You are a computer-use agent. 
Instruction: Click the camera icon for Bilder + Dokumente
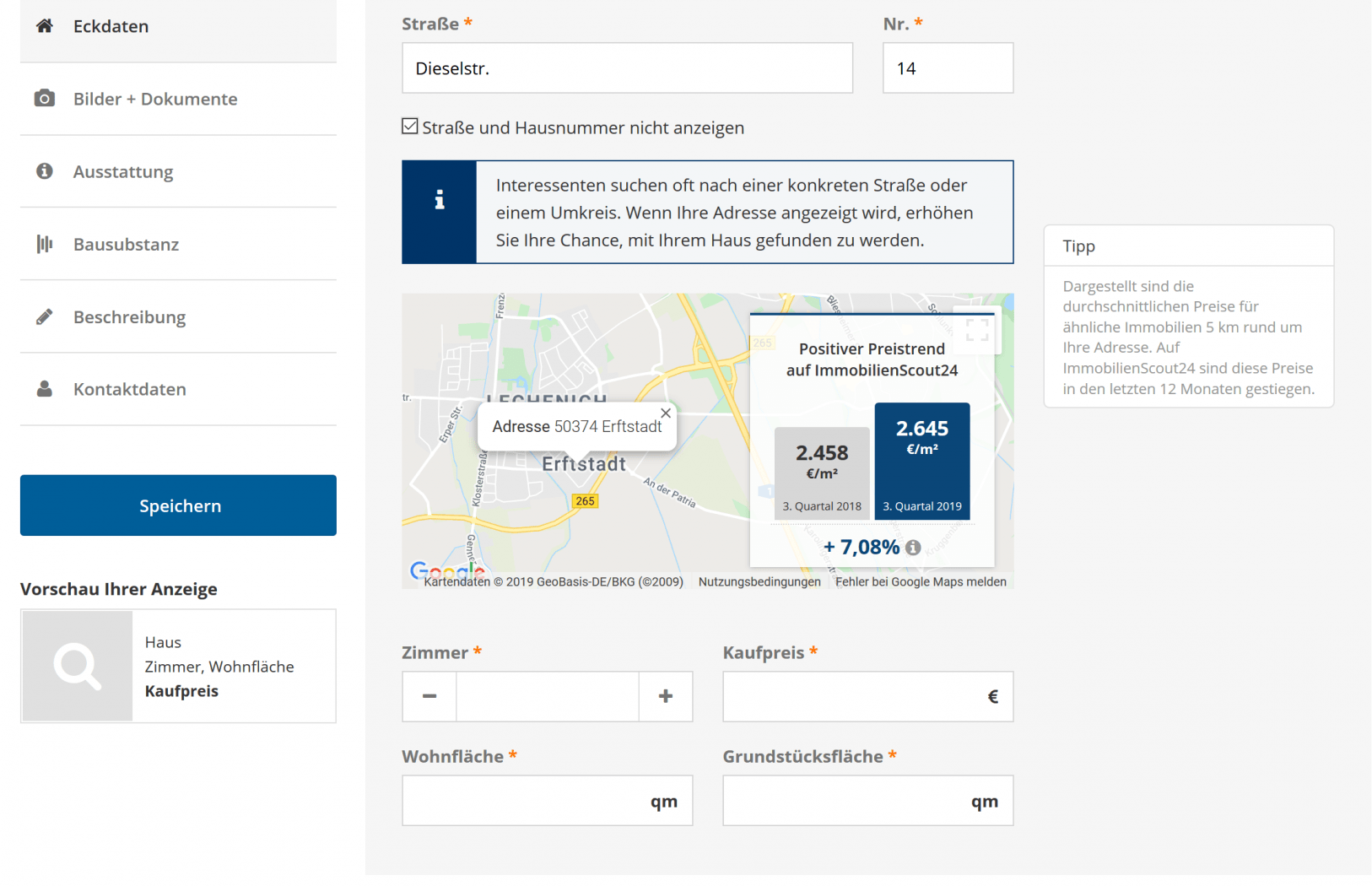click(x=45, y=98)
